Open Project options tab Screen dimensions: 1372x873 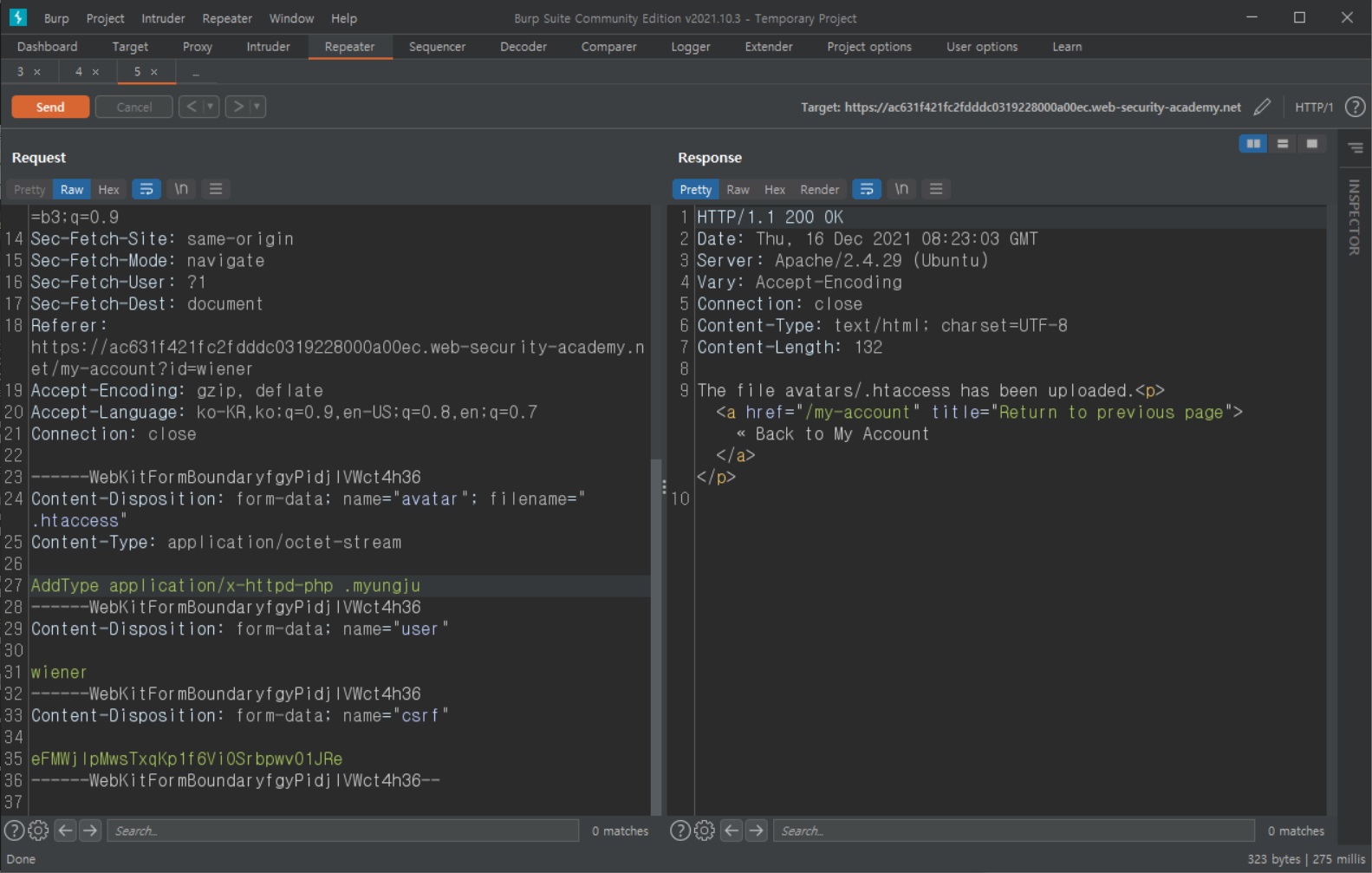point(869,47)
